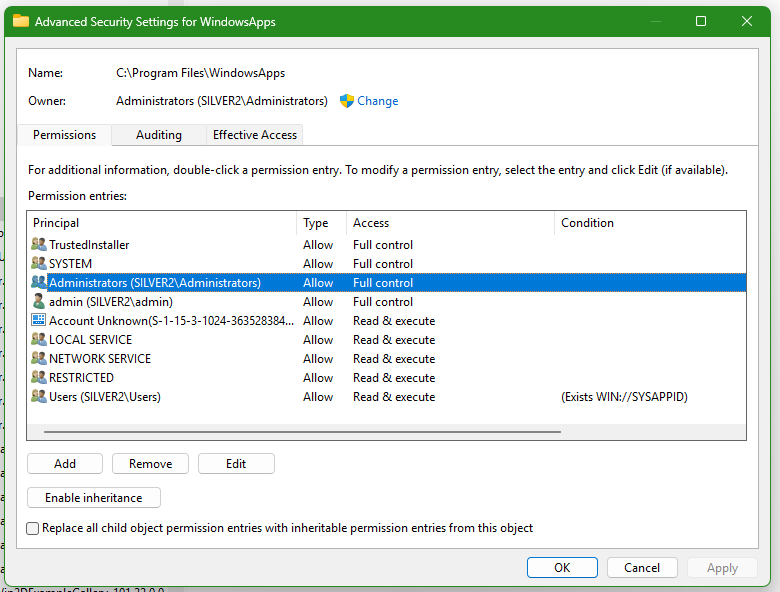Open the Effective Access tab
The width and height of the screenshot is (780, 592).
tap(255, 135)
